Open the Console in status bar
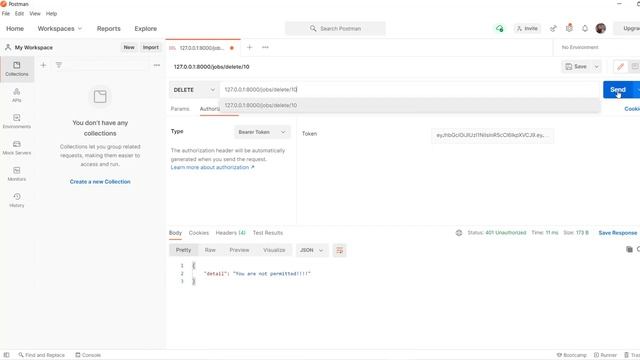The image size is (640, 360). tap(88, 355)
